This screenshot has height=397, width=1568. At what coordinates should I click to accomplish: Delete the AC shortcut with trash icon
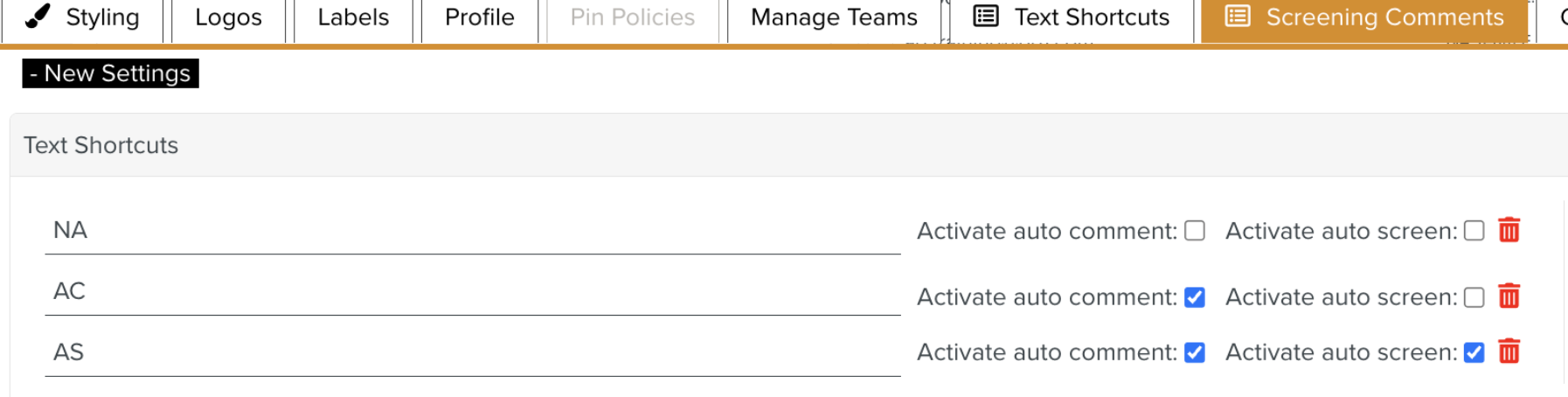click(1509, 296)
